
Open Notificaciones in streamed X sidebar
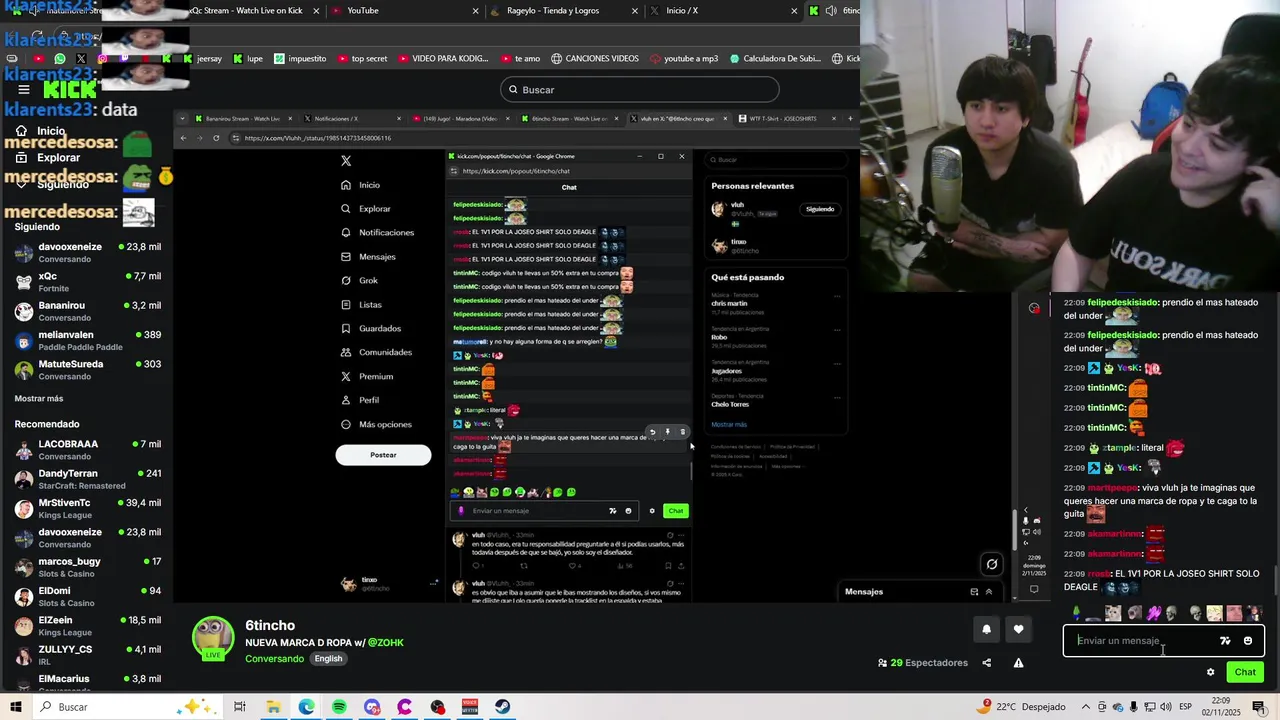click(378, 233)
